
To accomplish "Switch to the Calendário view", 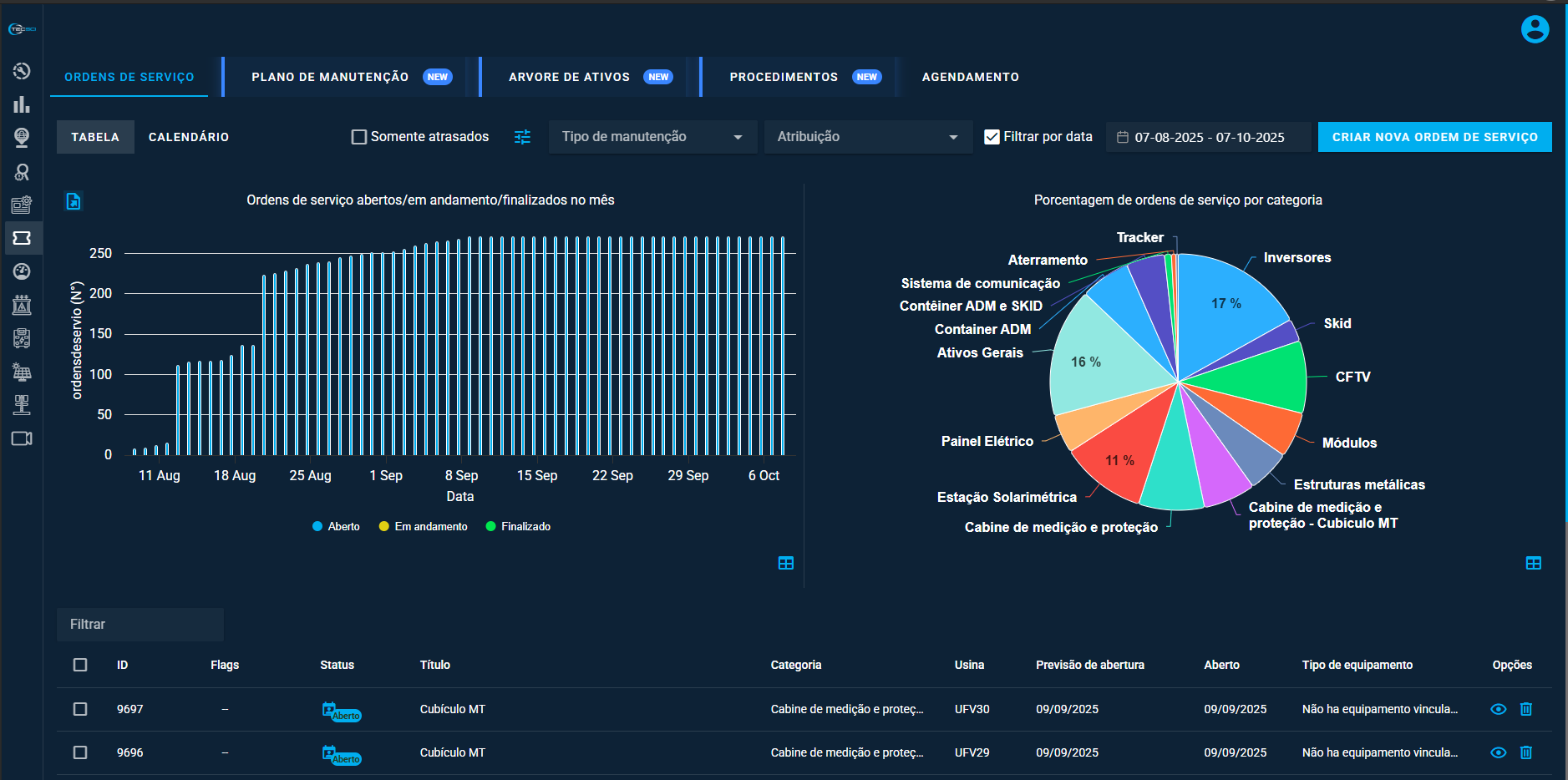I will click(x=189, y=137).
